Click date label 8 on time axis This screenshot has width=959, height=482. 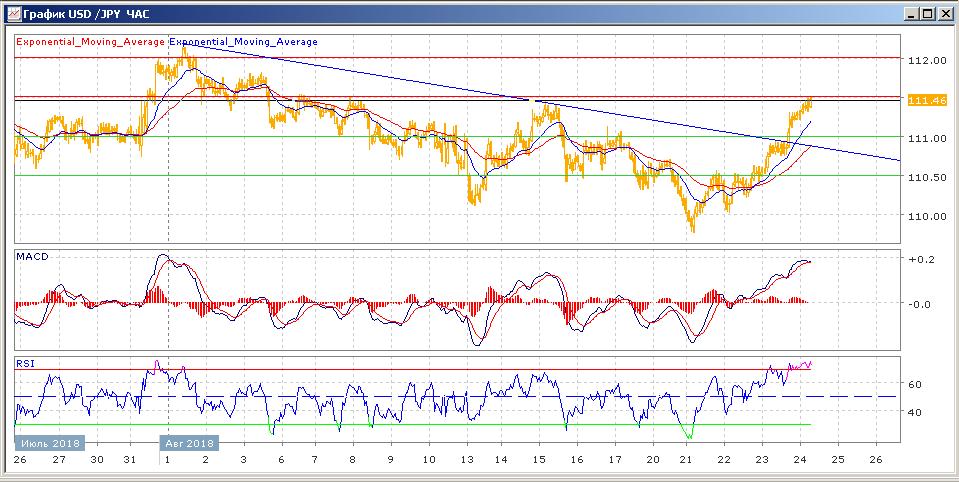point(353,460)
